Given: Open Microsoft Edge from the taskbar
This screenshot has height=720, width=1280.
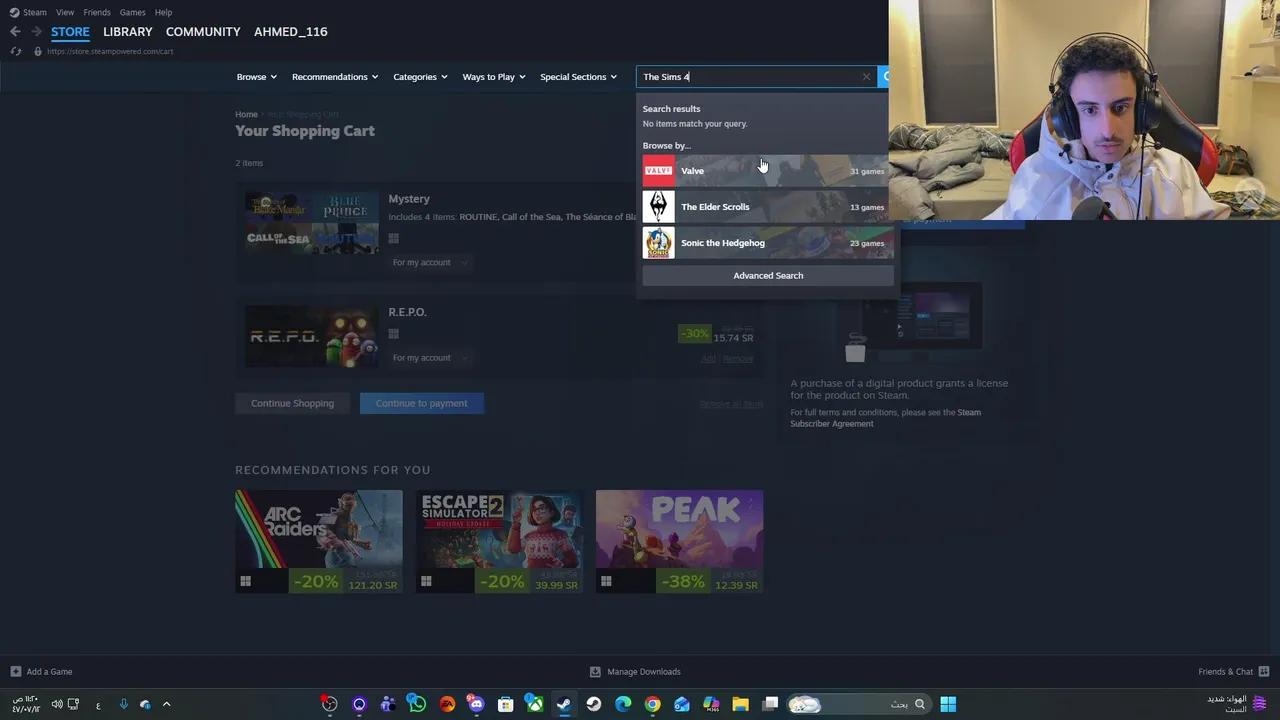Looking at the screenshot, I should (623, 704).
